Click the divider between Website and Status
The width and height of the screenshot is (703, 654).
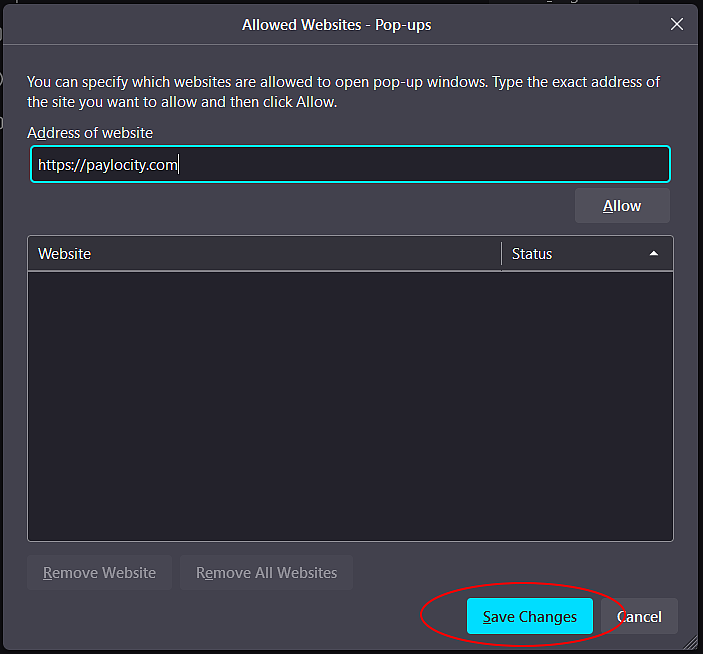click(501, 254)
